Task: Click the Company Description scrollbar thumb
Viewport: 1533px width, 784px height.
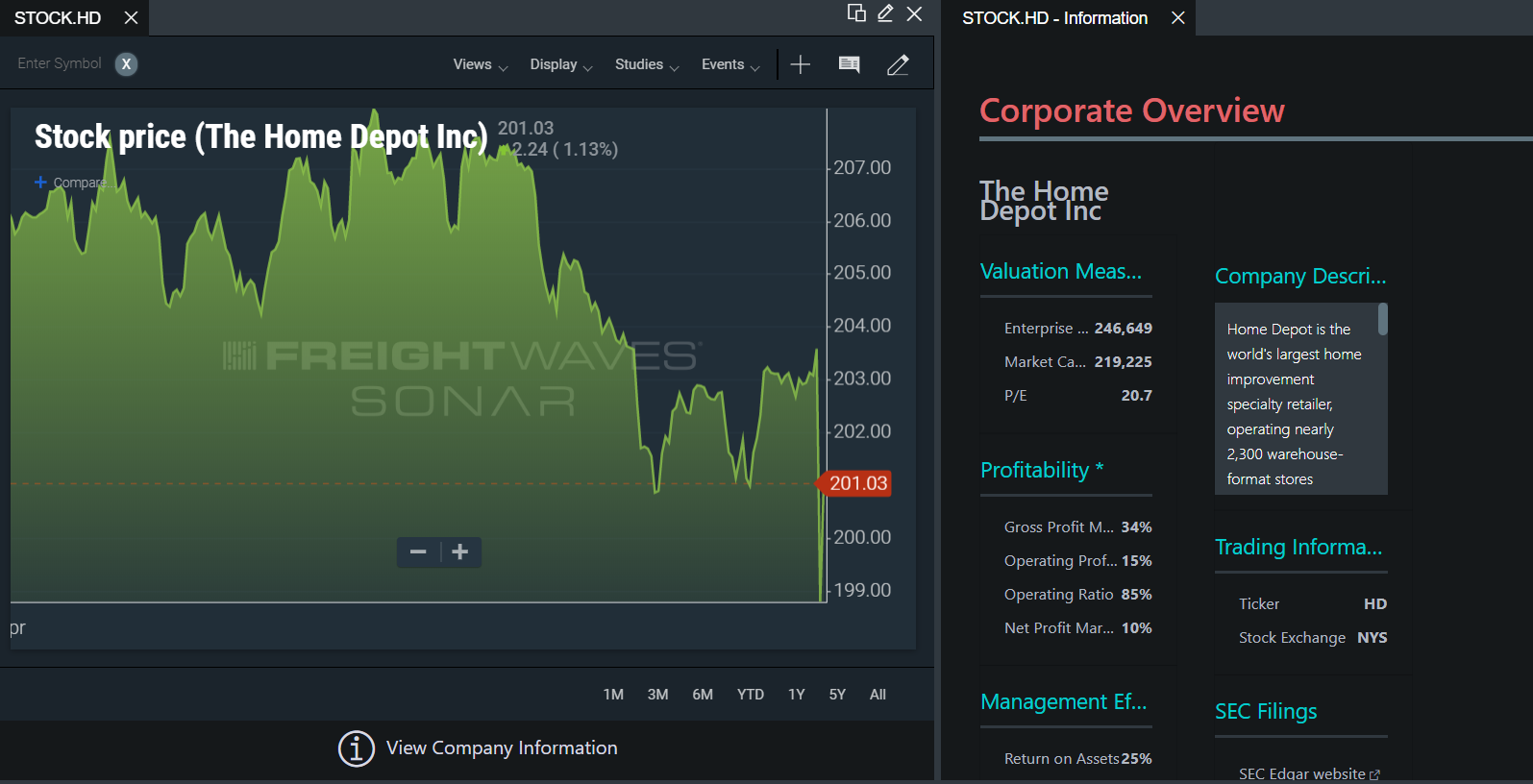Action: [1383, 319]
